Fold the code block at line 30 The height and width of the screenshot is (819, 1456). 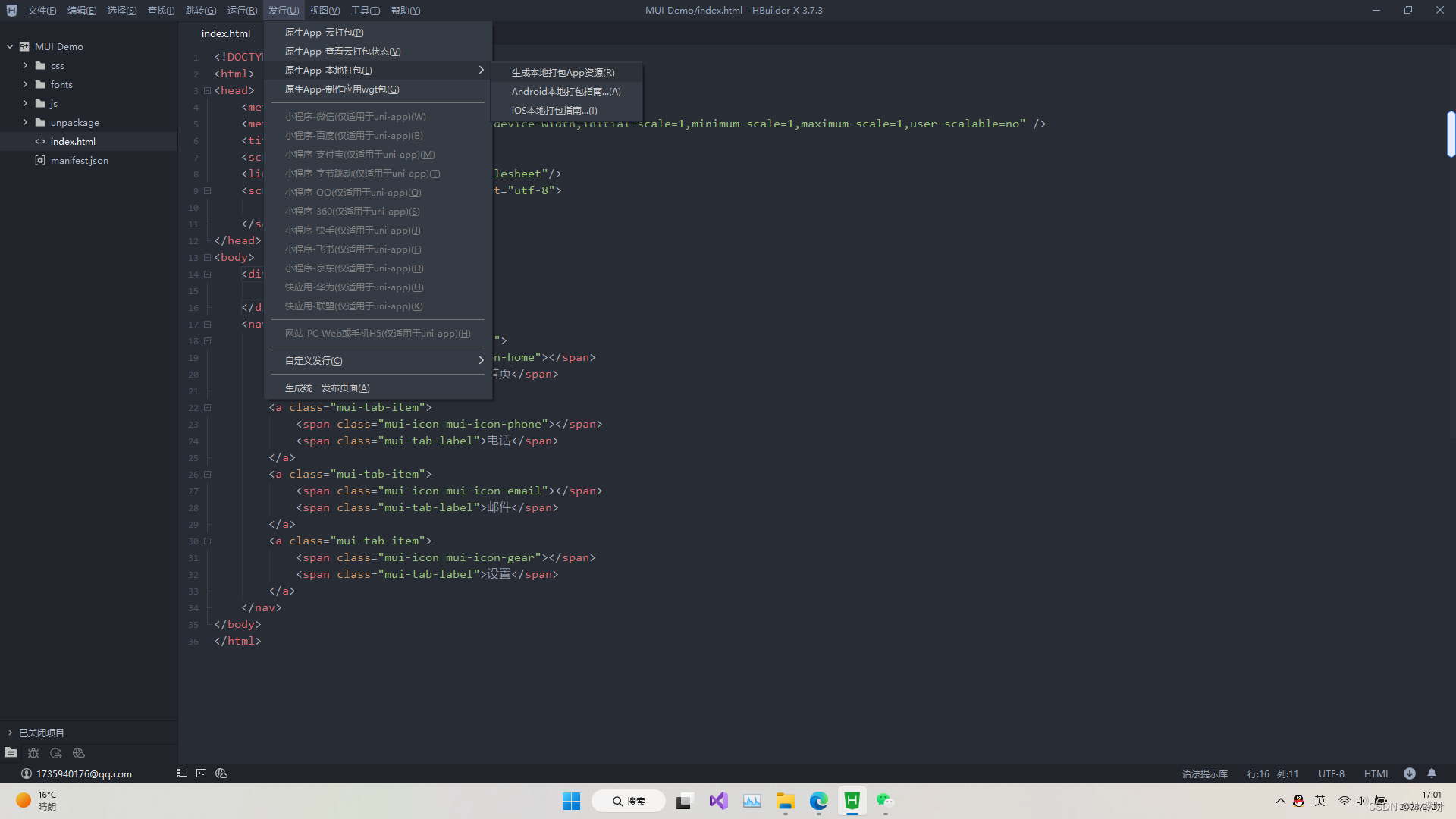(x=207, y=541)
